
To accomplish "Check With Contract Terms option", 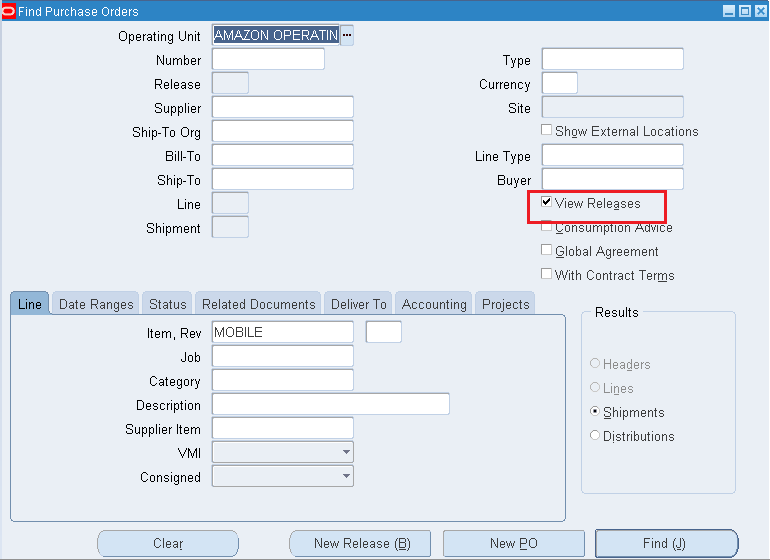I will point(546,274).
